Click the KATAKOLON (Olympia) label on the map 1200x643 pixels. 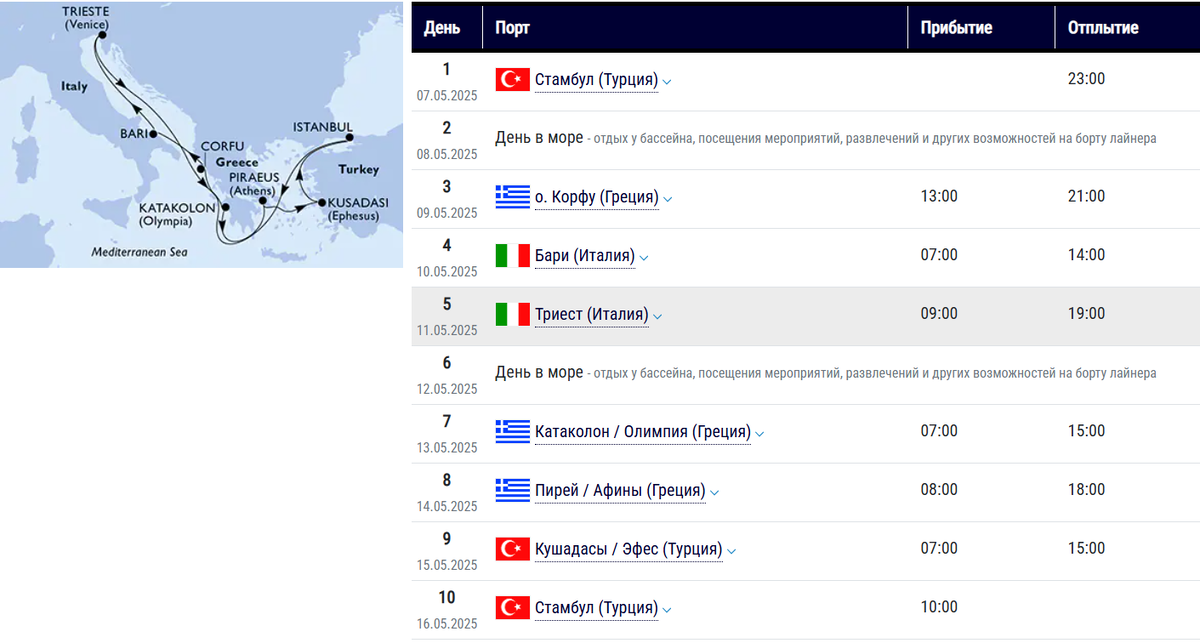[x=176, y=213]
